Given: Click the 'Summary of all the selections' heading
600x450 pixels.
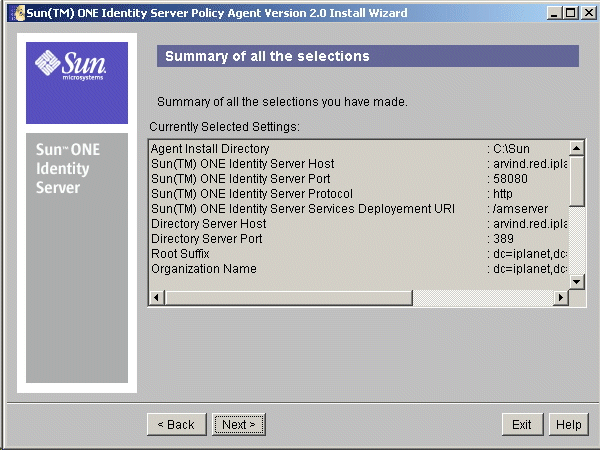Looking at the screenshot, I should [267, 56].
